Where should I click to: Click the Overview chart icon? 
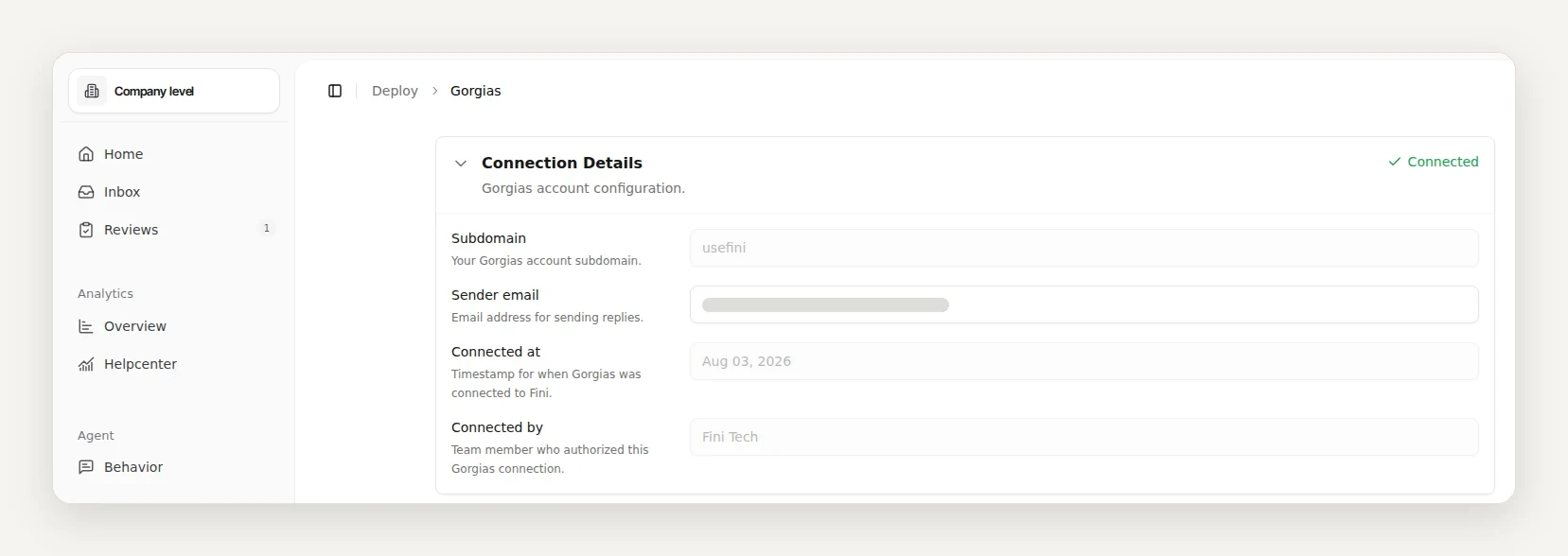[x=86, y=326]
